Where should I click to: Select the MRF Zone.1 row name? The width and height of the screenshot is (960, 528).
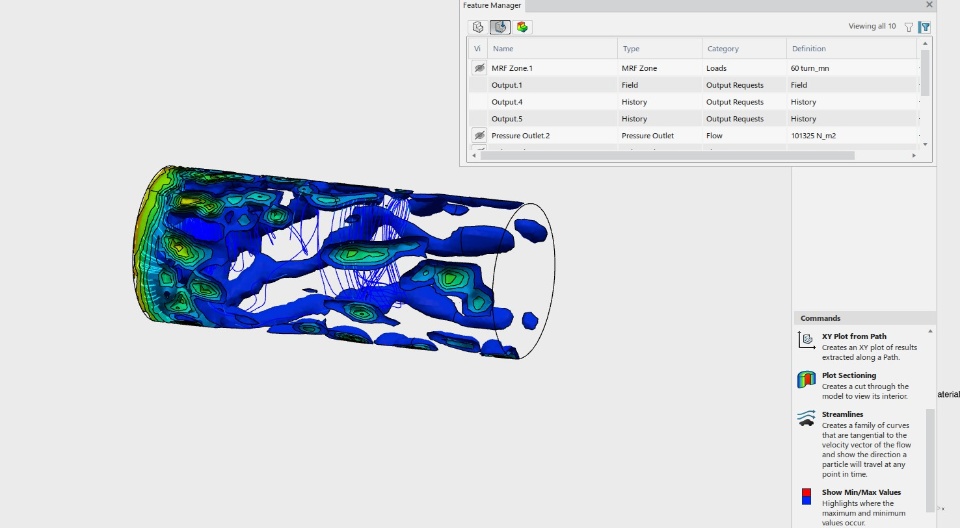pyautogui.click(x=512, y=68)
